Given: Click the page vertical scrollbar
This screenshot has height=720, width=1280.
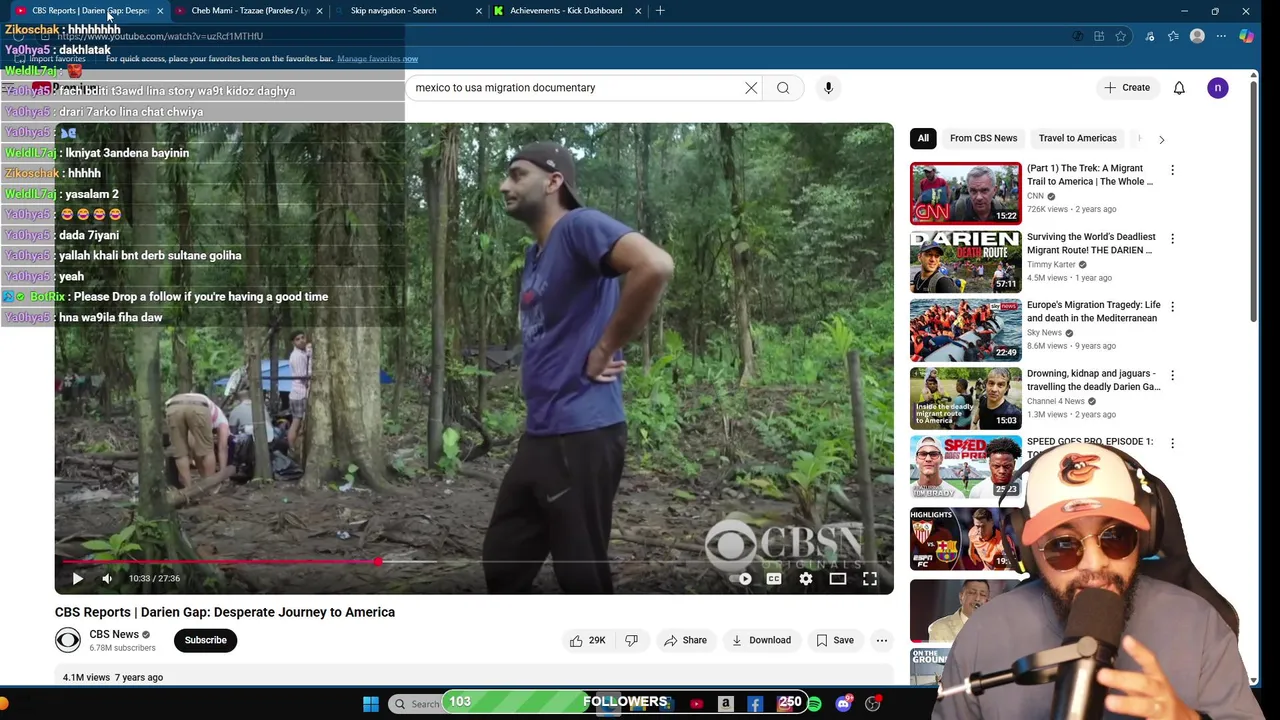Looking at the screenshot, I should pos(1254,200).
